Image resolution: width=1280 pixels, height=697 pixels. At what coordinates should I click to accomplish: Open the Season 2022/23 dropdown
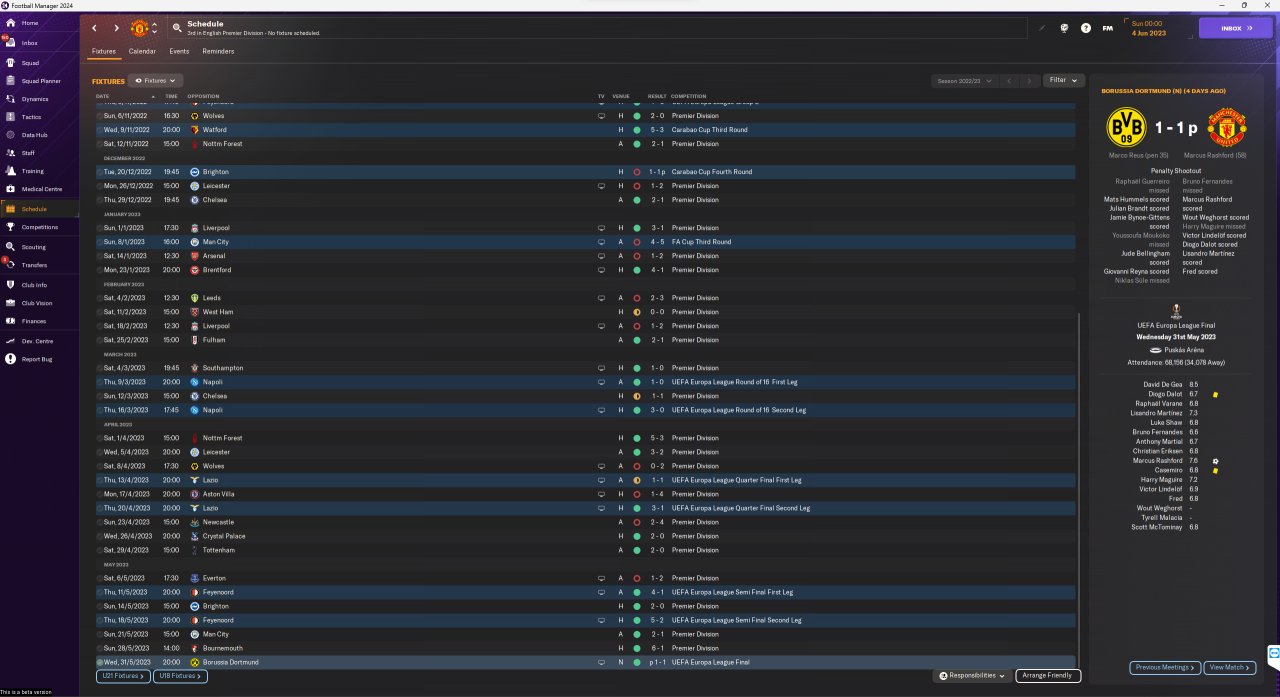[x=963, y=80]
